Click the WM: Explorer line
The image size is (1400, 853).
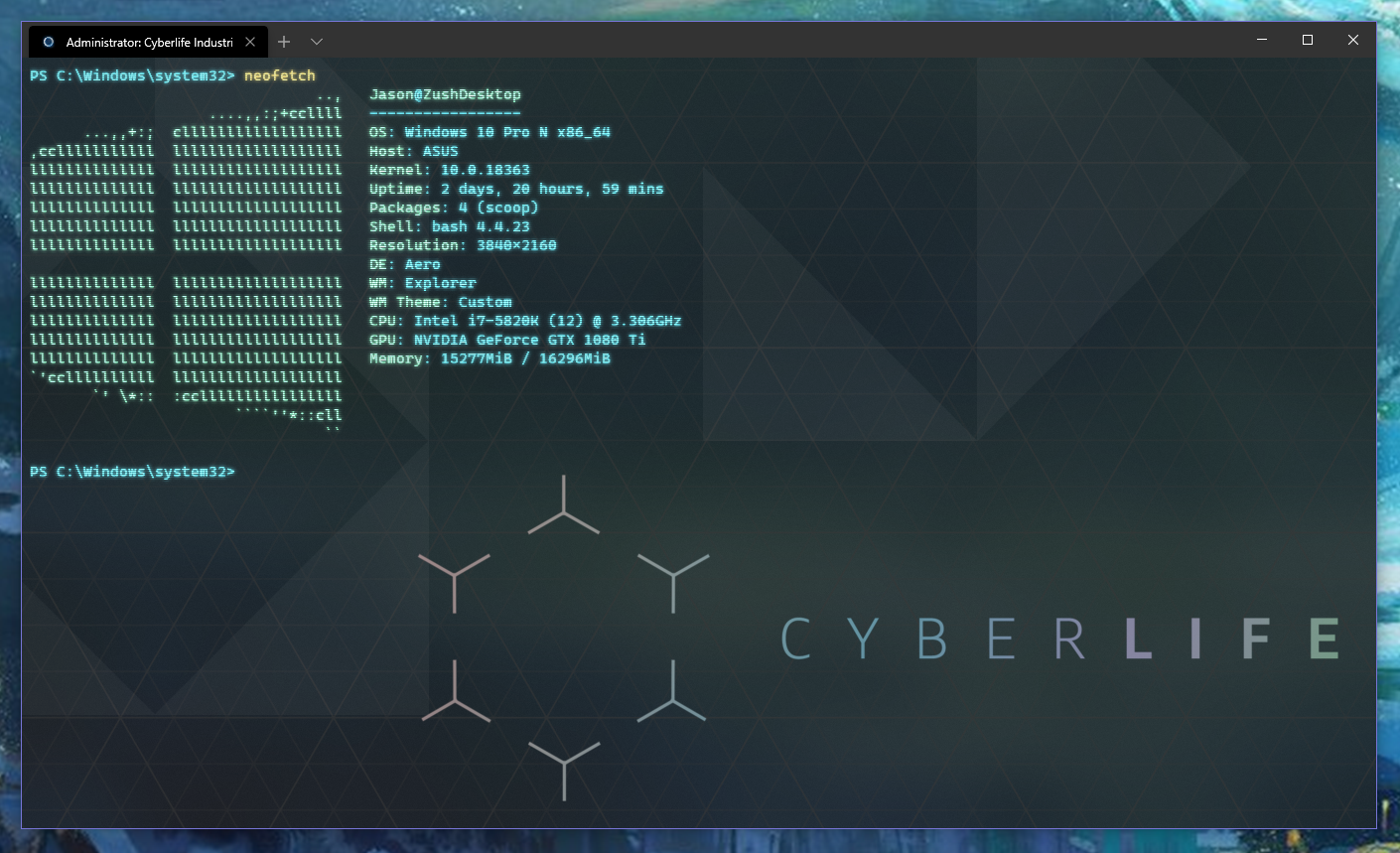(423, 283)
